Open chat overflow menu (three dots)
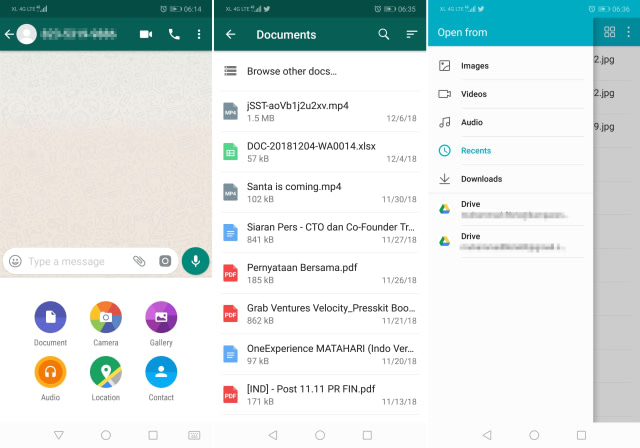 pos(199,34)
